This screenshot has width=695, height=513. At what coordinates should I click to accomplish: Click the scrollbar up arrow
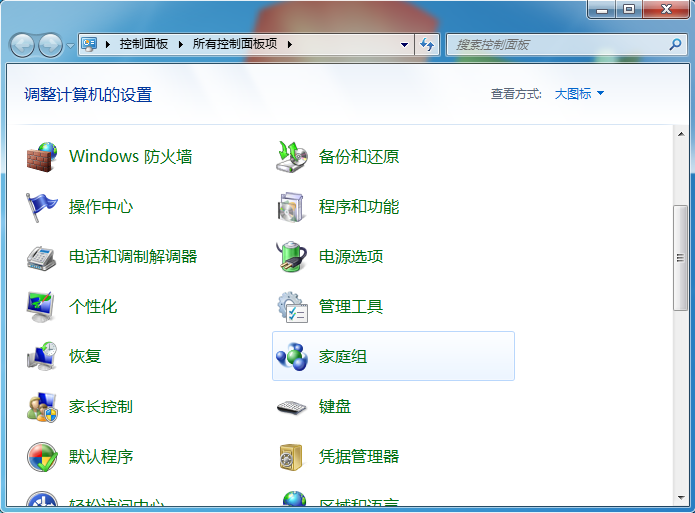[x=681, y=134]
